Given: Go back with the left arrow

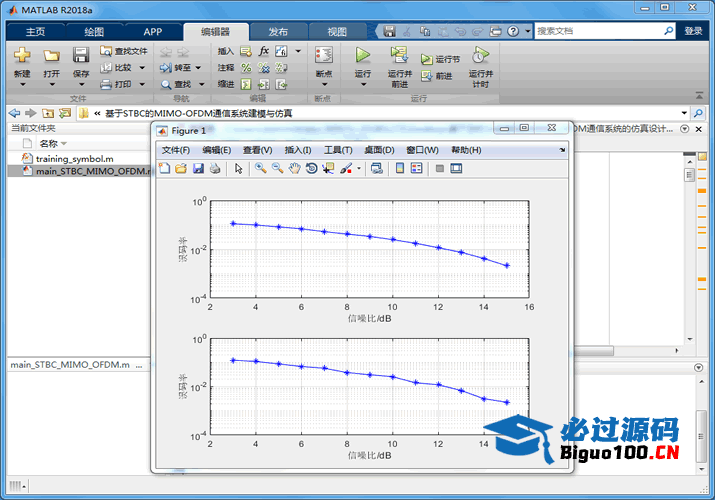Looking at the screenshot, I should coord(15,113).
